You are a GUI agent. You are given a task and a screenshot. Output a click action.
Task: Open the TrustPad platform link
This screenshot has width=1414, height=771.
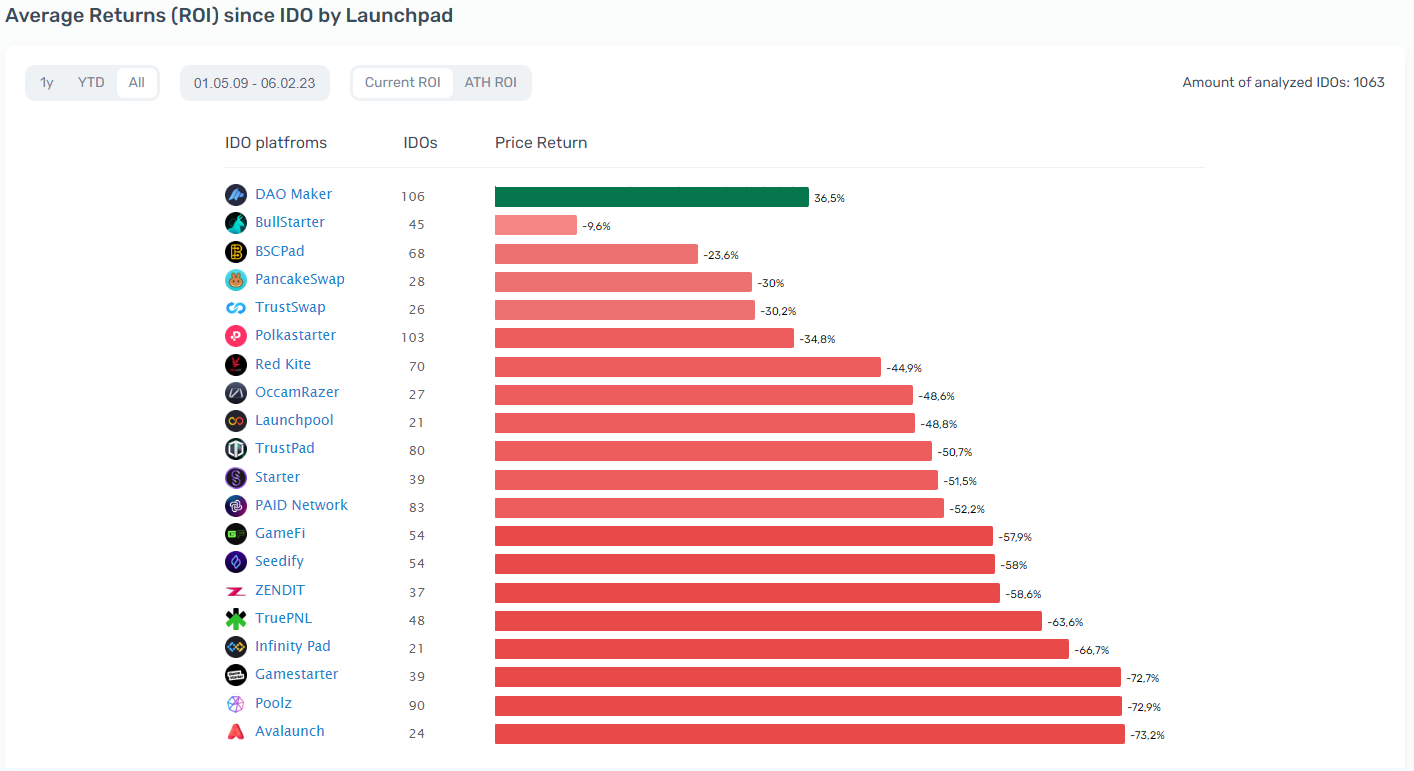[x=285, y=448]
